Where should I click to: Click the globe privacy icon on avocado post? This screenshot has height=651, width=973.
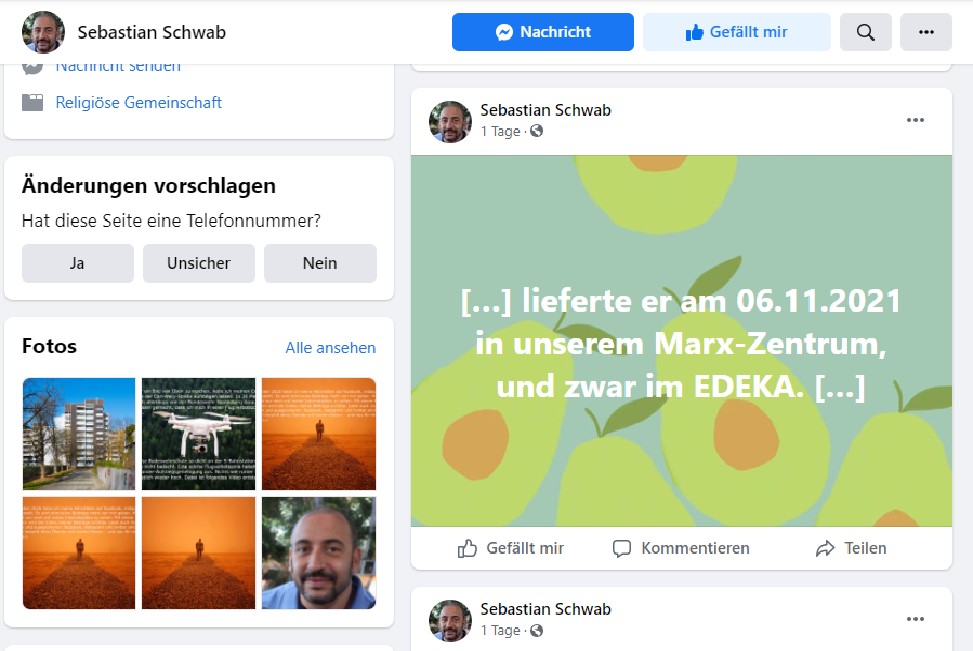click(x=536, y=131)
